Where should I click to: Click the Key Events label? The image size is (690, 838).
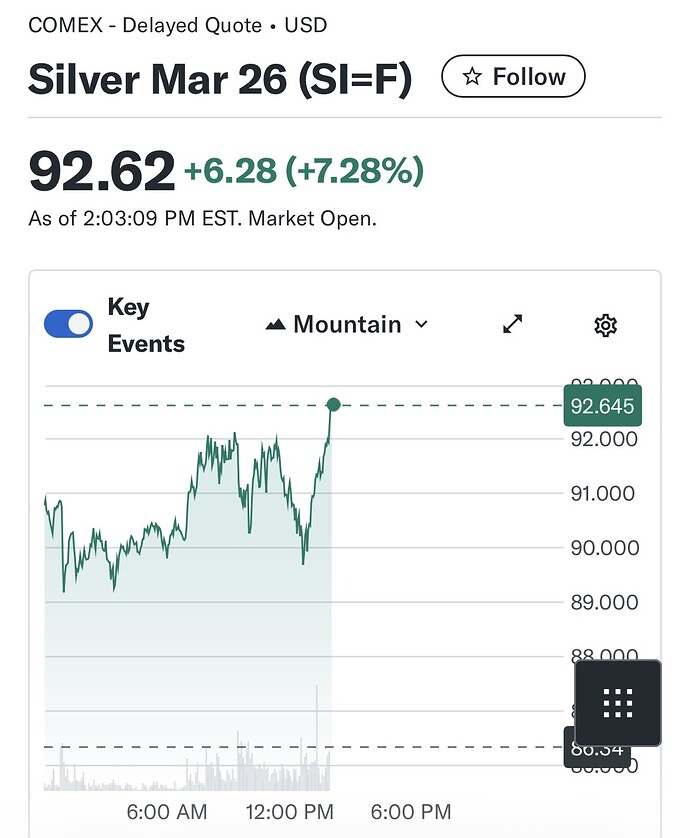tap(145, 325)
